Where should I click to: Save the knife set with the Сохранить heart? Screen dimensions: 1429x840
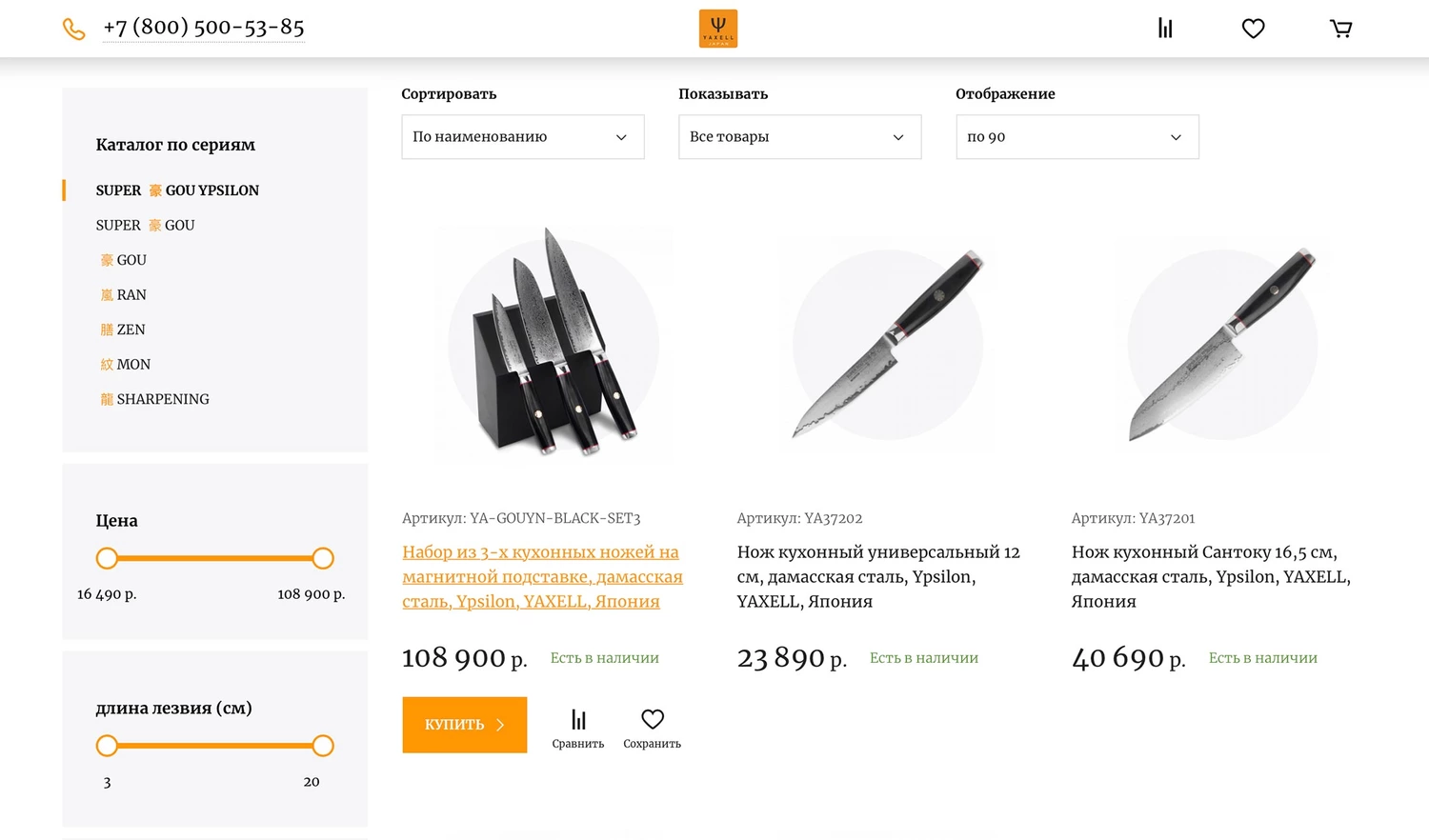click(652, 728)
